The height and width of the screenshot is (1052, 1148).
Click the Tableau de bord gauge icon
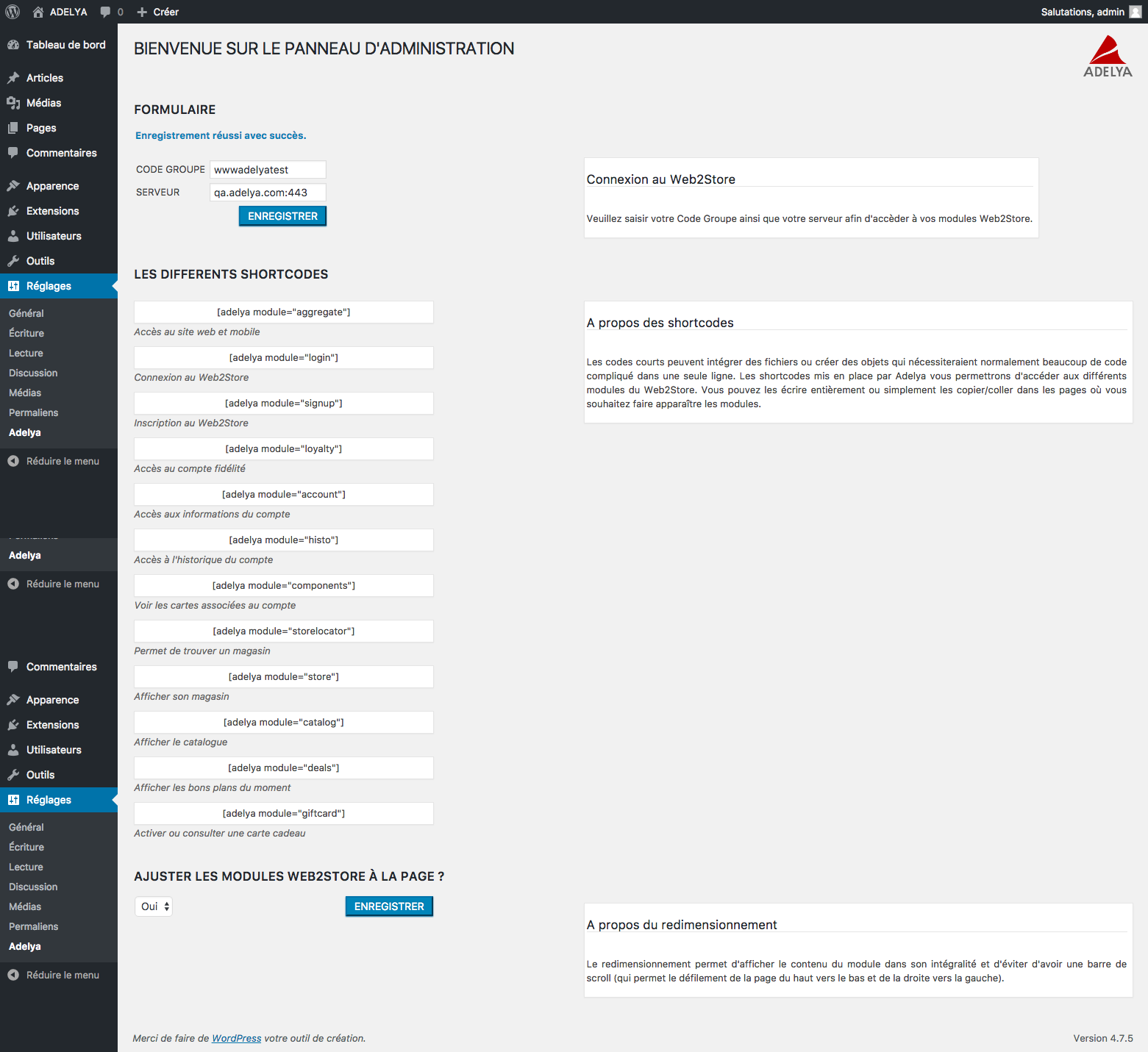click(x=13, y=45)
